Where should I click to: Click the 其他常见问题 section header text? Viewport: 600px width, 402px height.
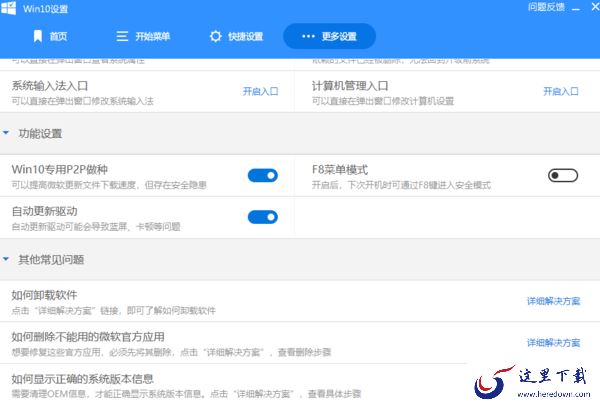[51, 260]
